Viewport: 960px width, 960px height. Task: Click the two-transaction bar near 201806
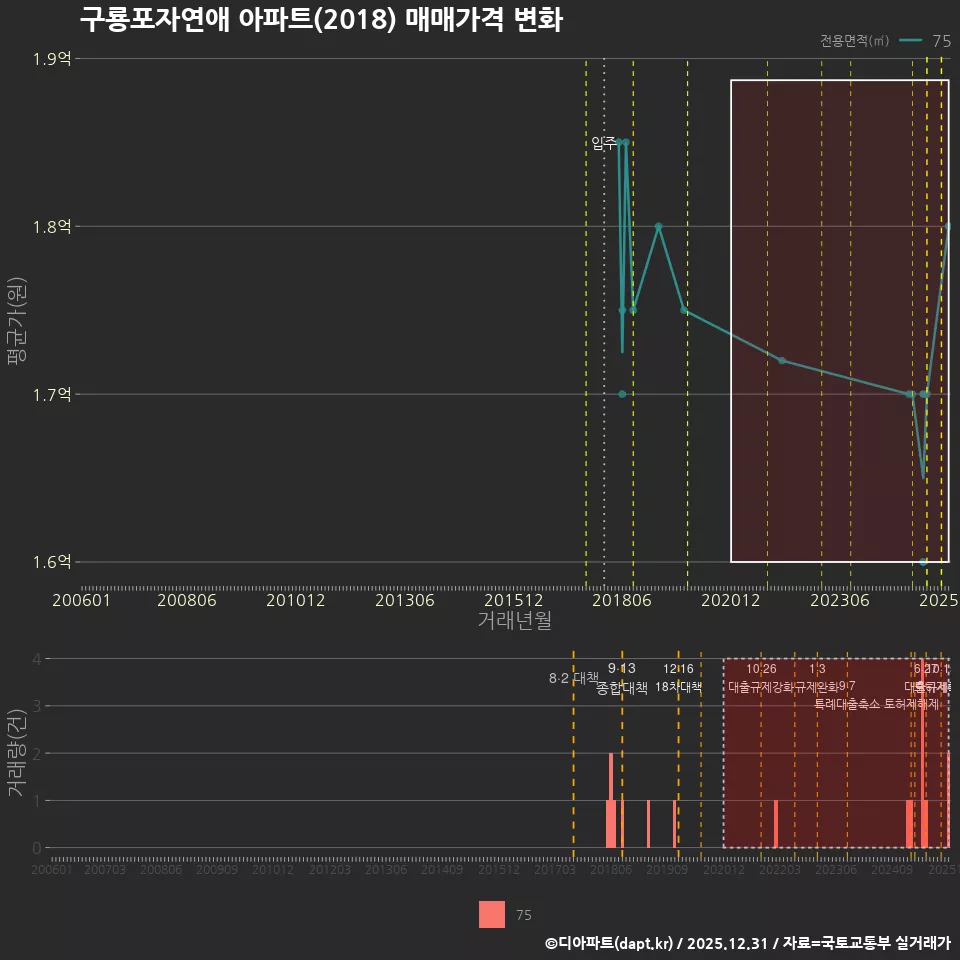click(611, 800)
